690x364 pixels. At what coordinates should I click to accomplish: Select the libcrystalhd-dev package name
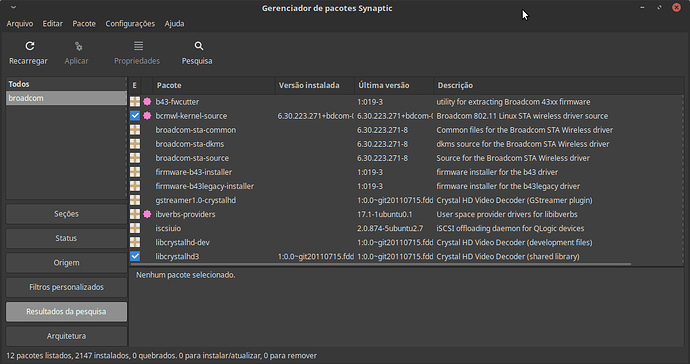click(183, 243)
